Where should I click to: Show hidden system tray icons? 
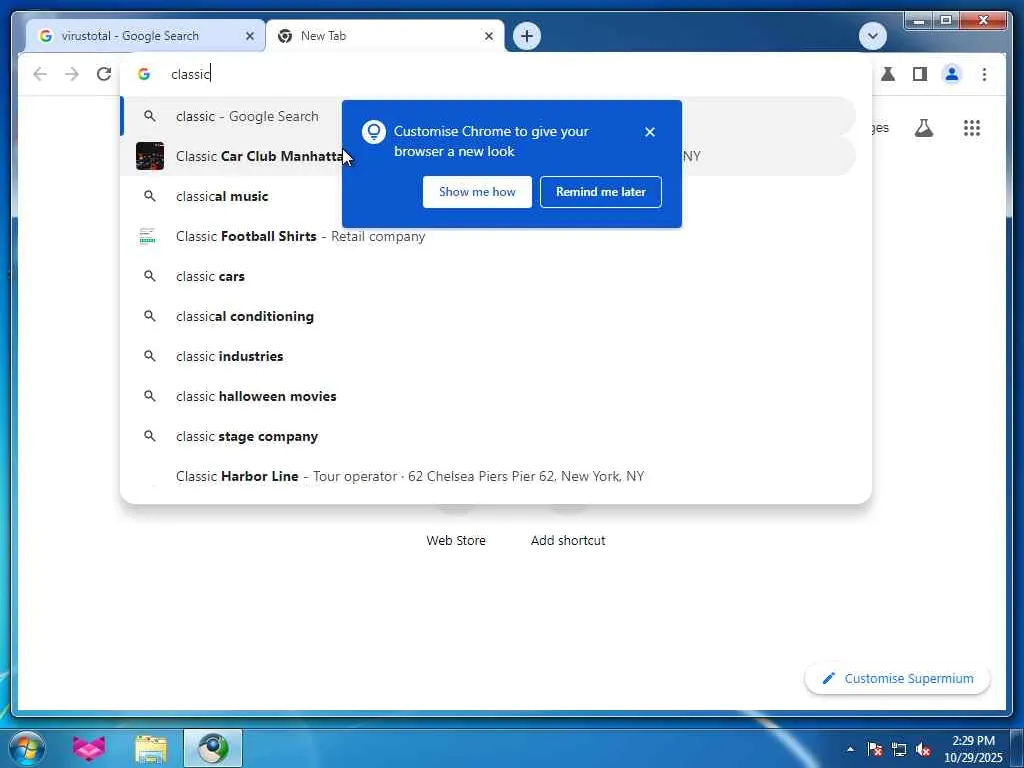850,749
